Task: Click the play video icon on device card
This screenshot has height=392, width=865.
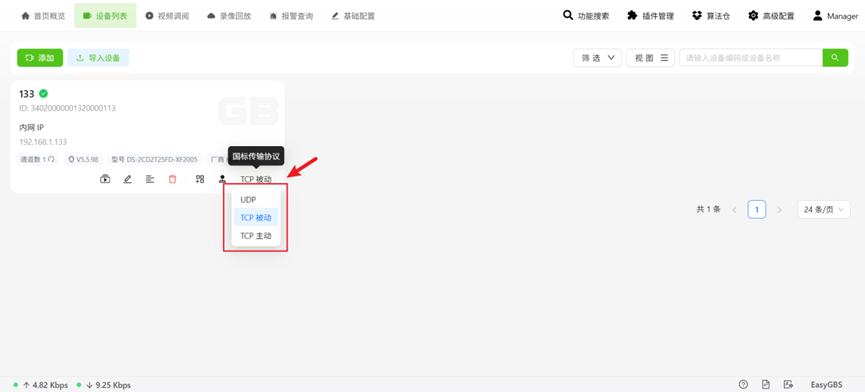Action: [105, 179]
